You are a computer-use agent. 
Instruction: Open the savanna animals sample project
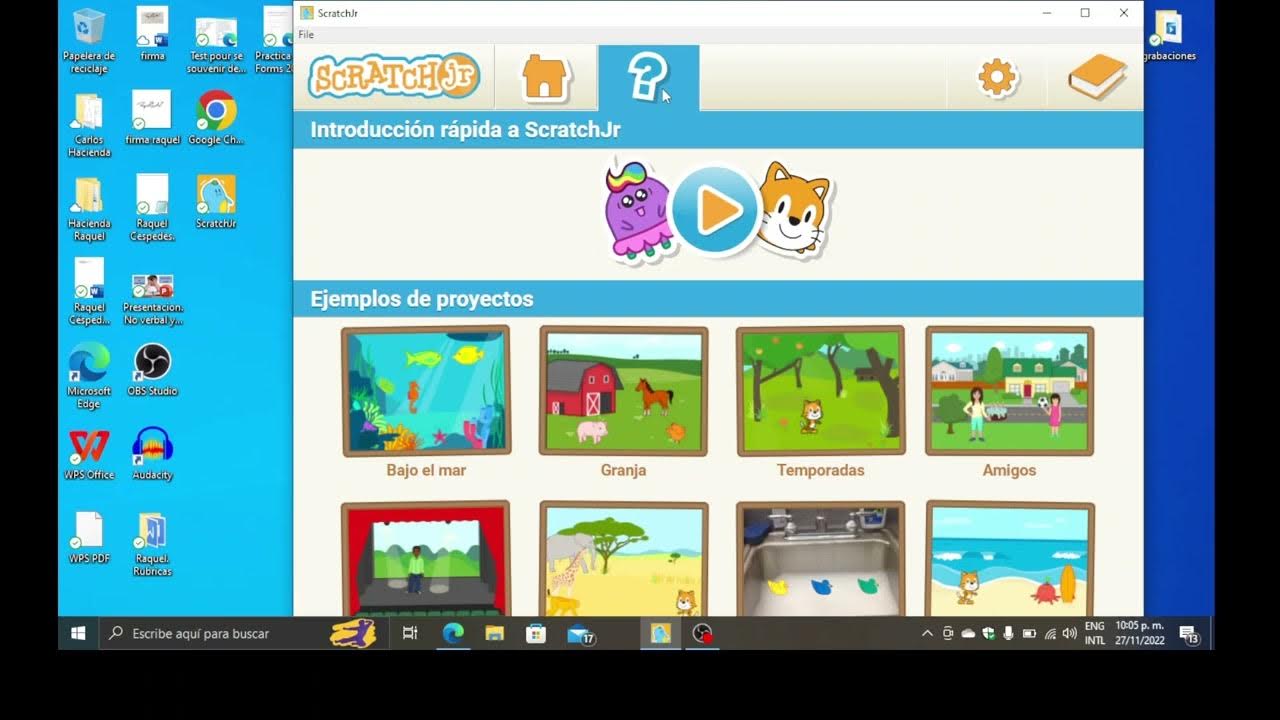[623, 559]
